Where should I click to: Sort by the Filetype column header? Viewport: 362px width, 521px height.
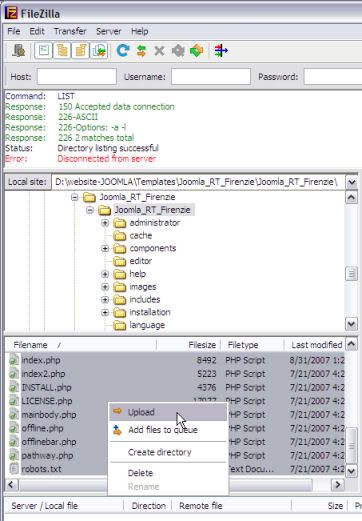pos(252,345)
